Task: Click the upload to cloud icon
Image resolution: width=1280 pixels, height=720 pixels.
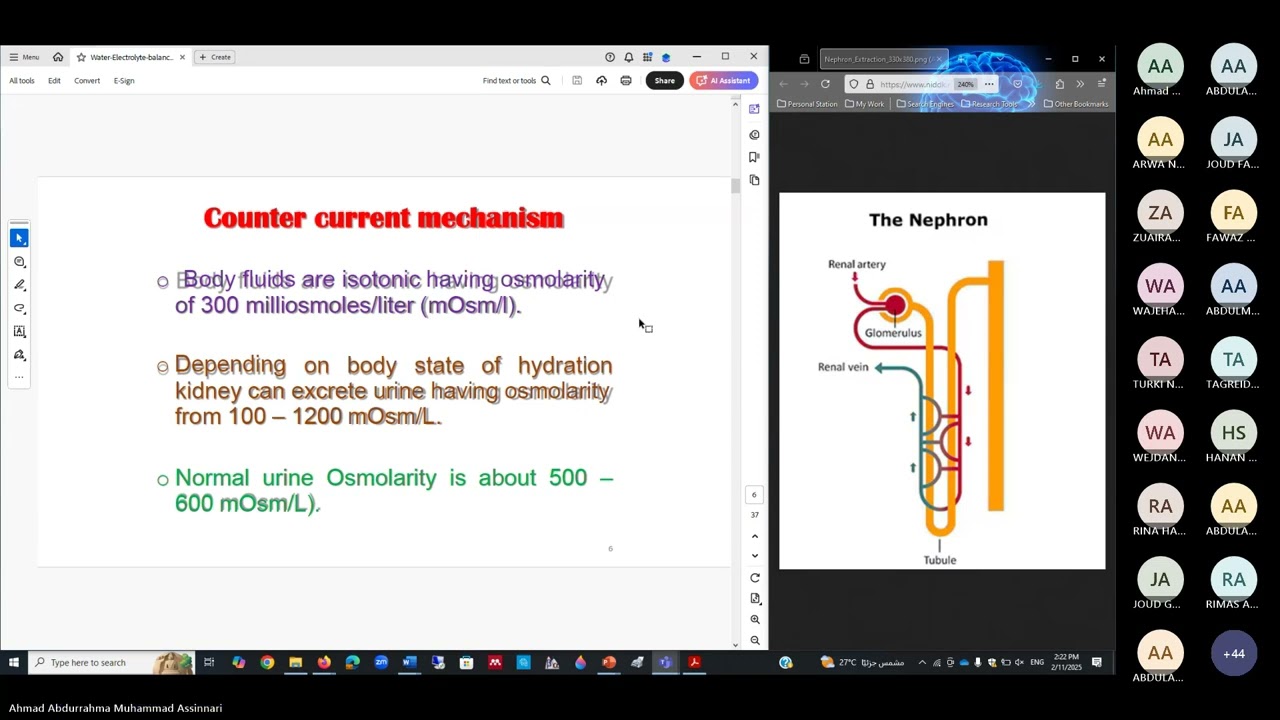Action: click(x=601, y=81)
